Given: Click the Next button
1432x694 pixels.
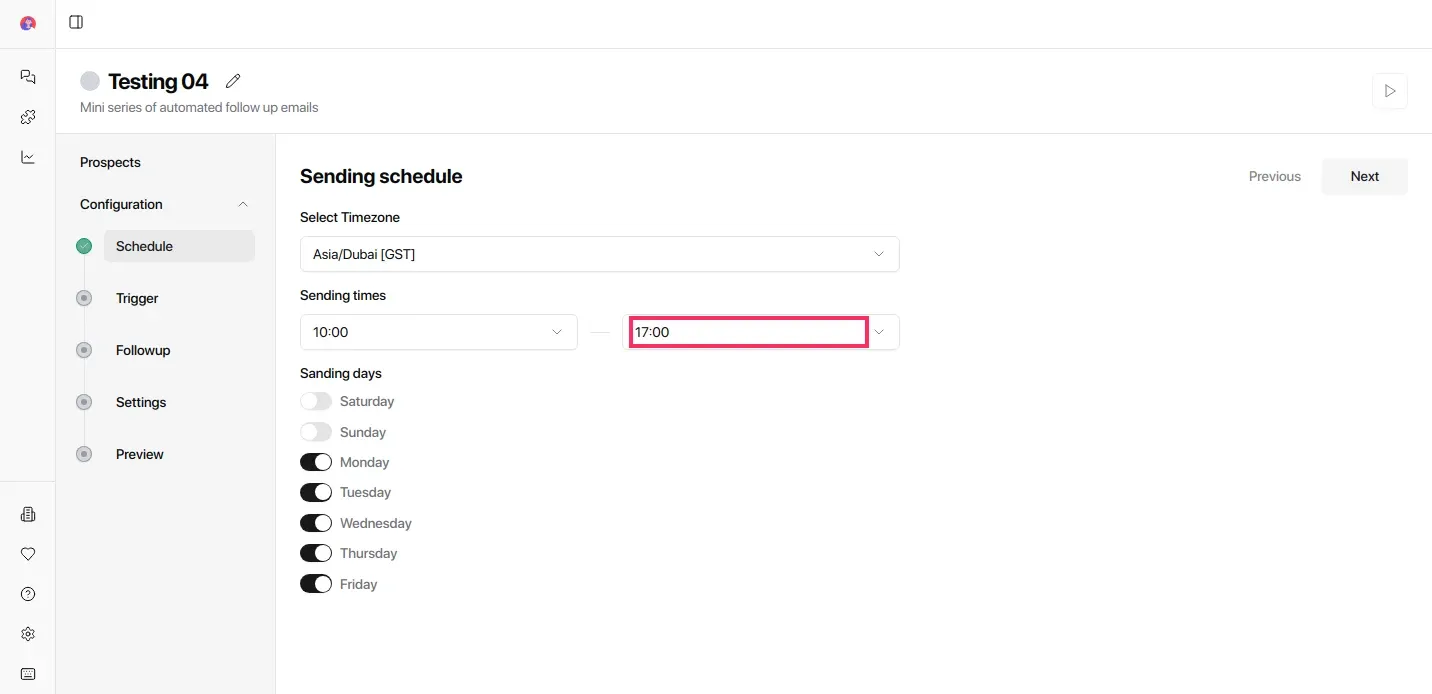Looking at the screenshot, I should pos(1364,176).
